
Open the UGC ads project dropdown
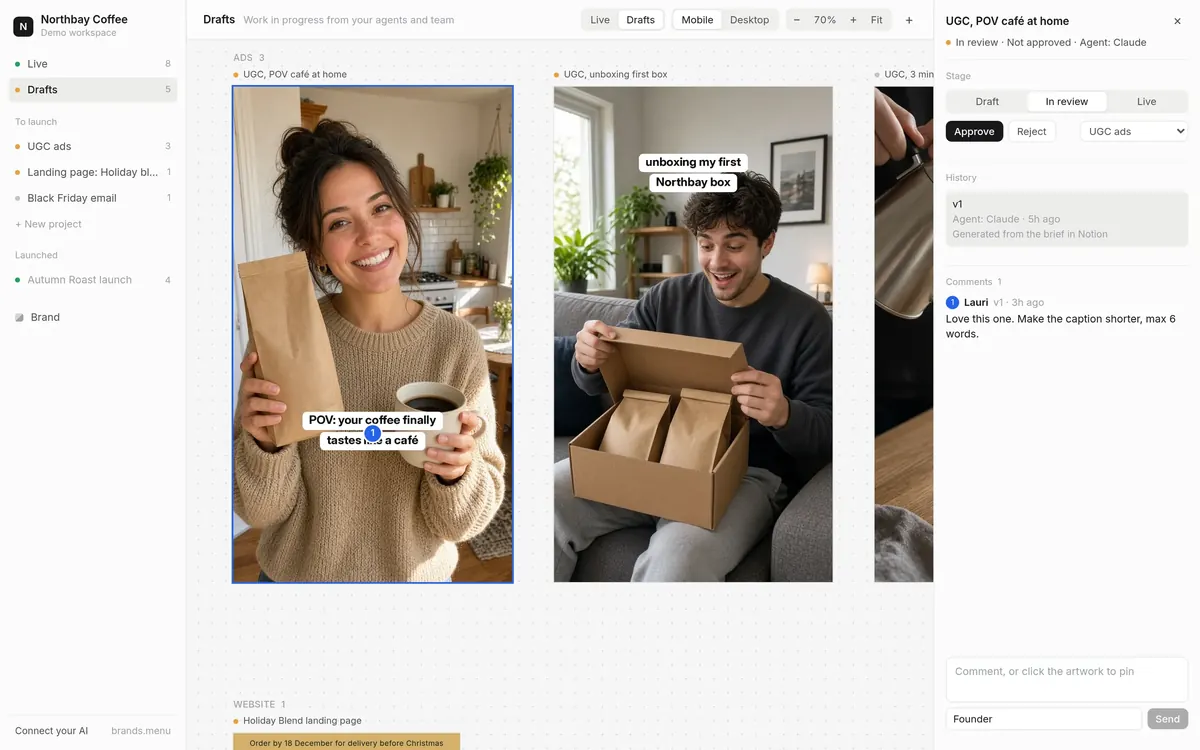pos(1134,131)
